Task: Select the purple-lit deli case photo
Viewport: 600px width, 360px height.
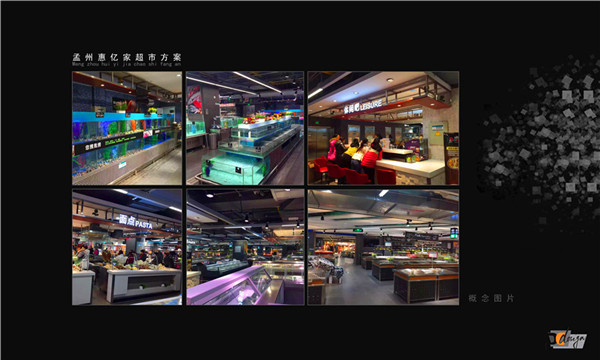Action: click(245, 247)
